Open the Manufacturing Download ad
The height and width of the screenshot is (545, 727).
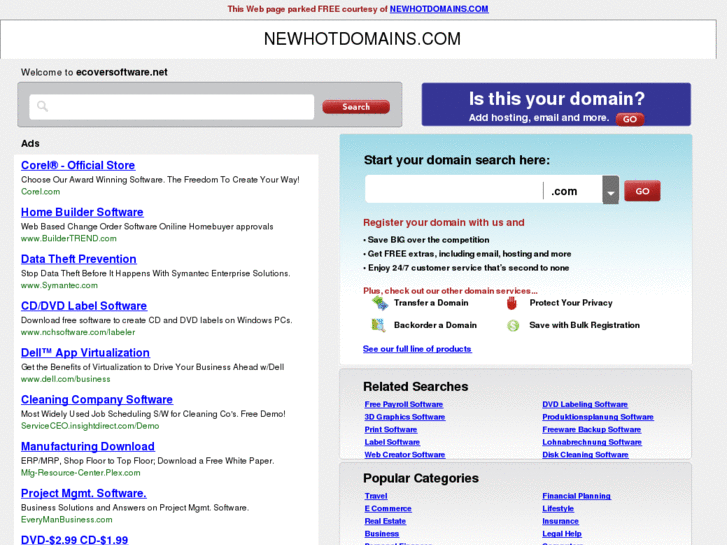point(88,446)
